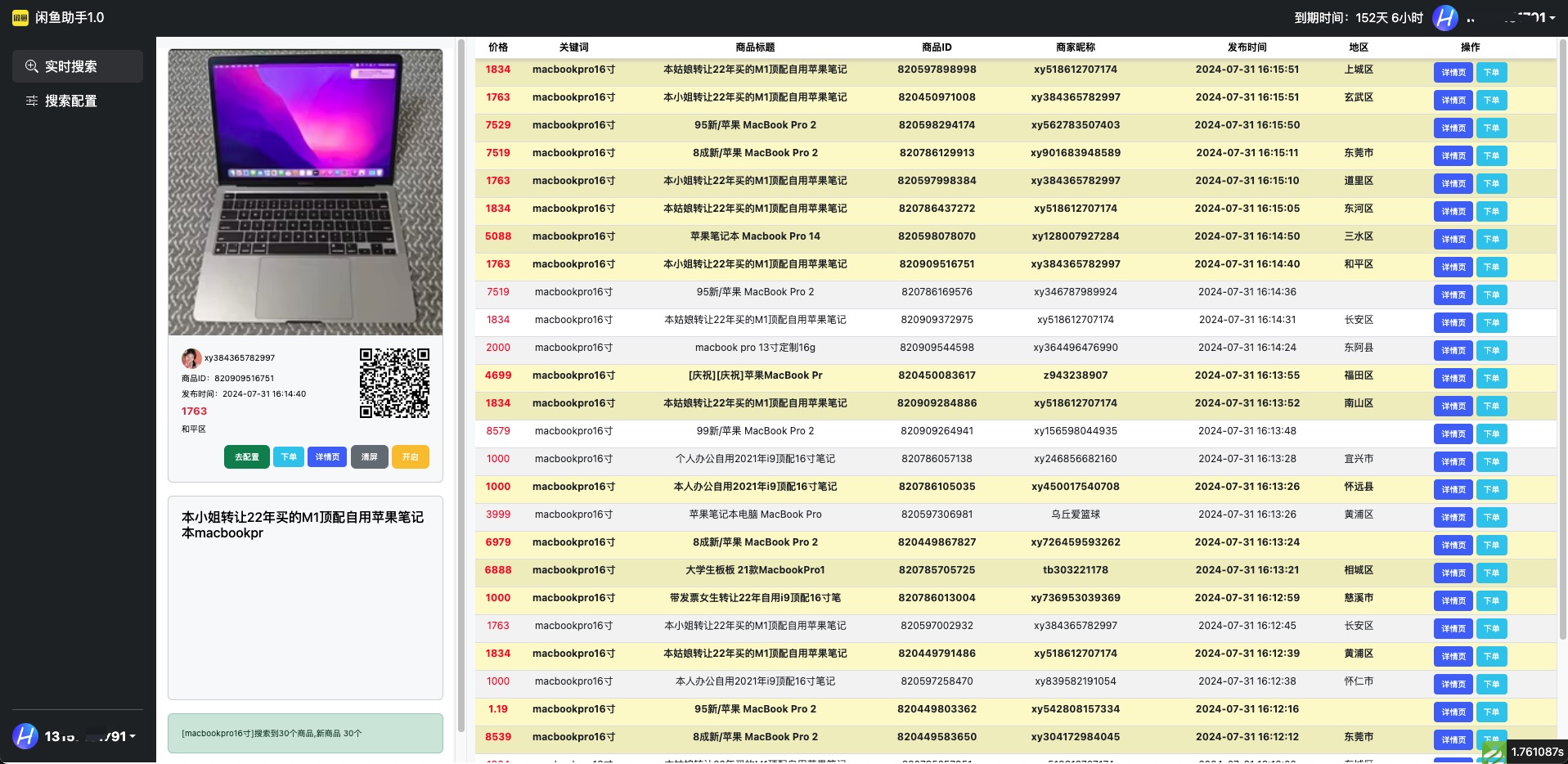Click the MacBook product photo thumbnail
The height and width of the screenshot is (764, 1568).
coord(305,192)
